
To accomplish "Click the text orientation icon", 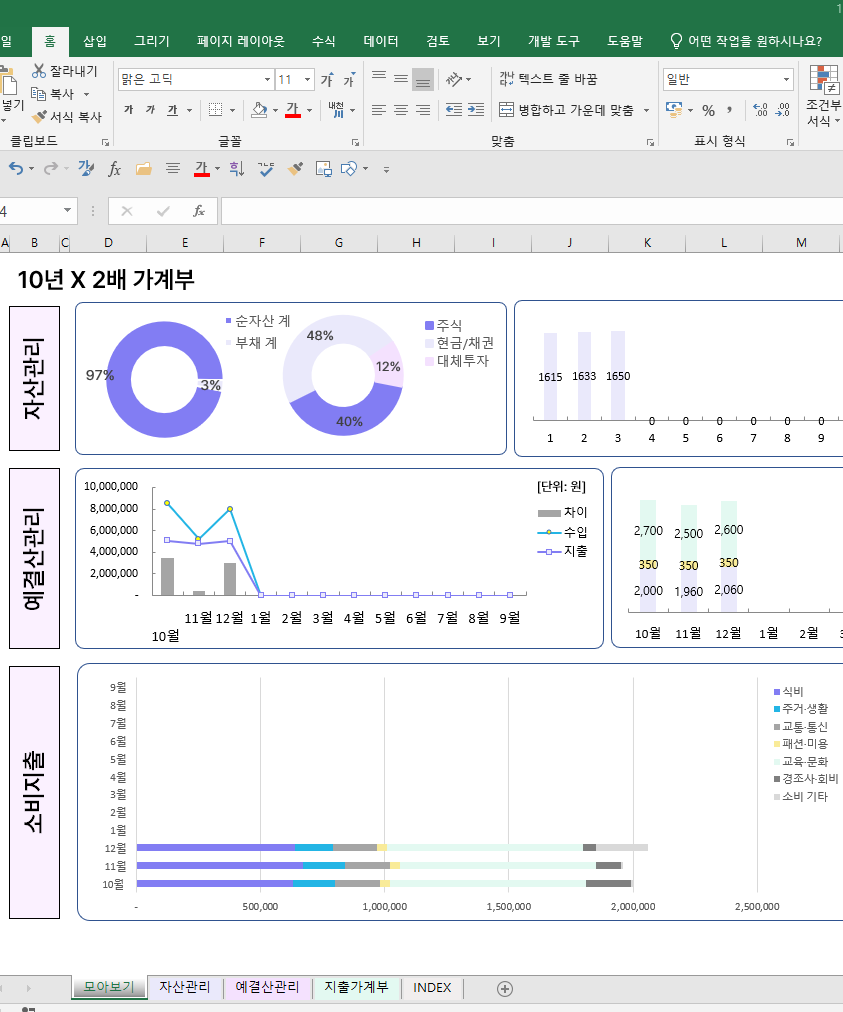I will click(454, 79).
